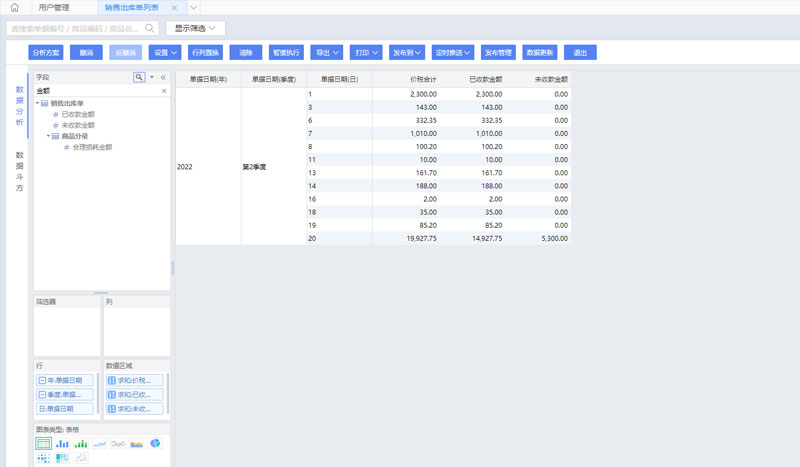800x467 pixels.
Task: Go to home via the house icon
Action: pos(14,8)
